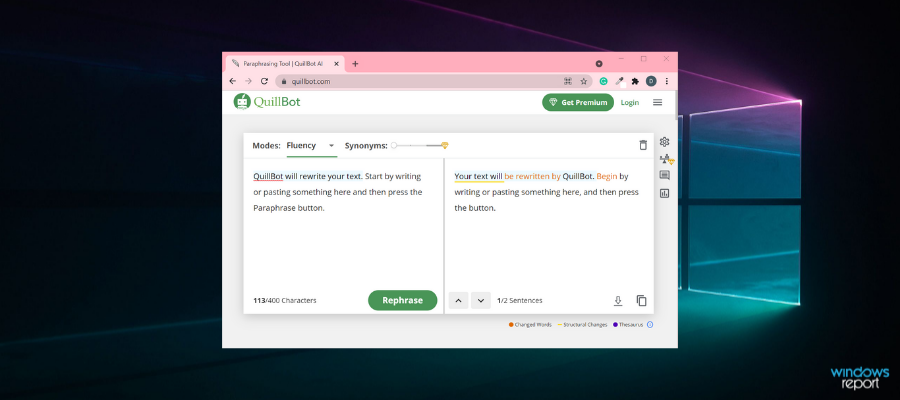Open the statistics chart sidebar icon
Screen dimensions: 900x400
coord(665,193)
